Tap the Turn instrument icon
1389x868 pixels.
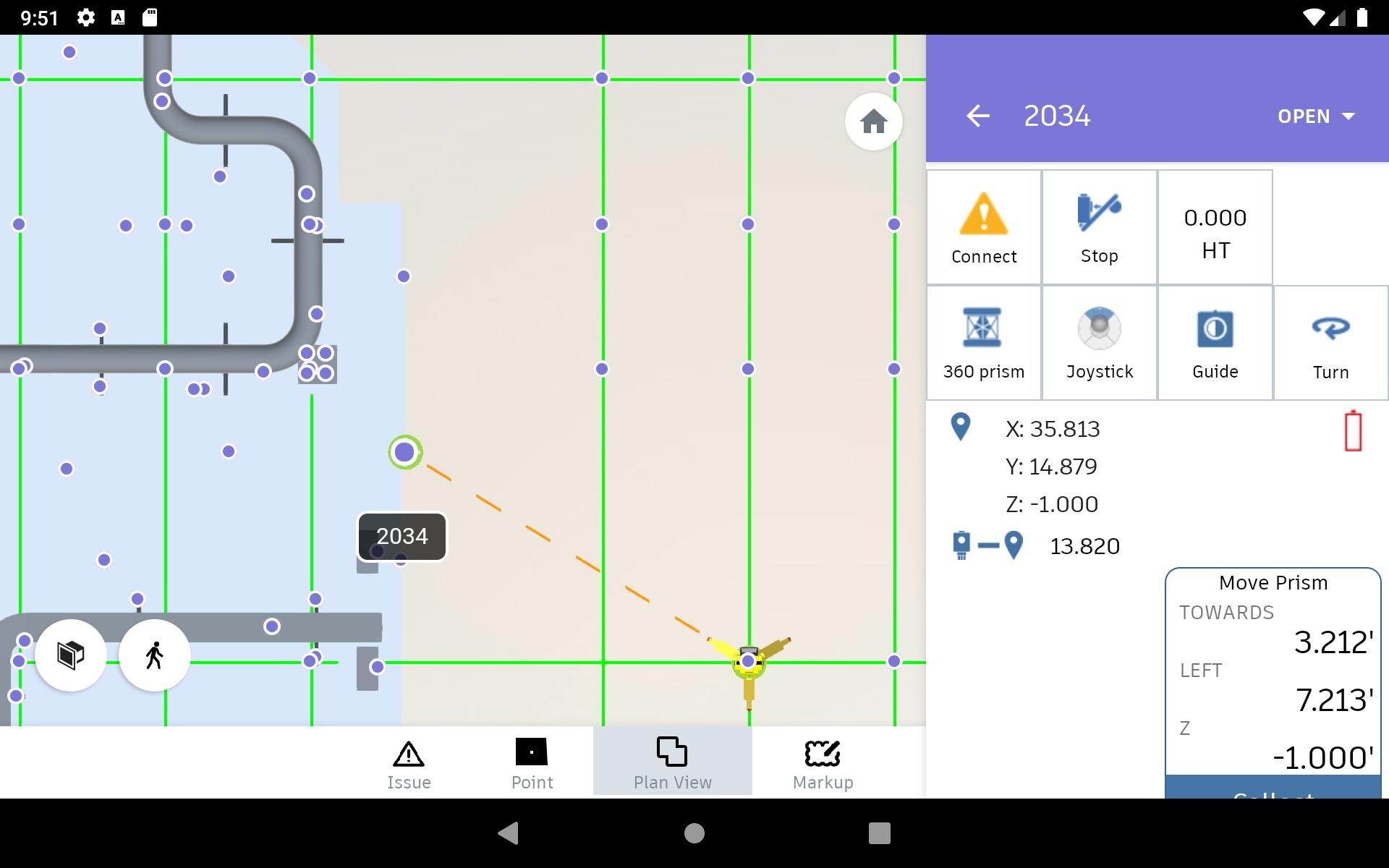click(1330, 328)
